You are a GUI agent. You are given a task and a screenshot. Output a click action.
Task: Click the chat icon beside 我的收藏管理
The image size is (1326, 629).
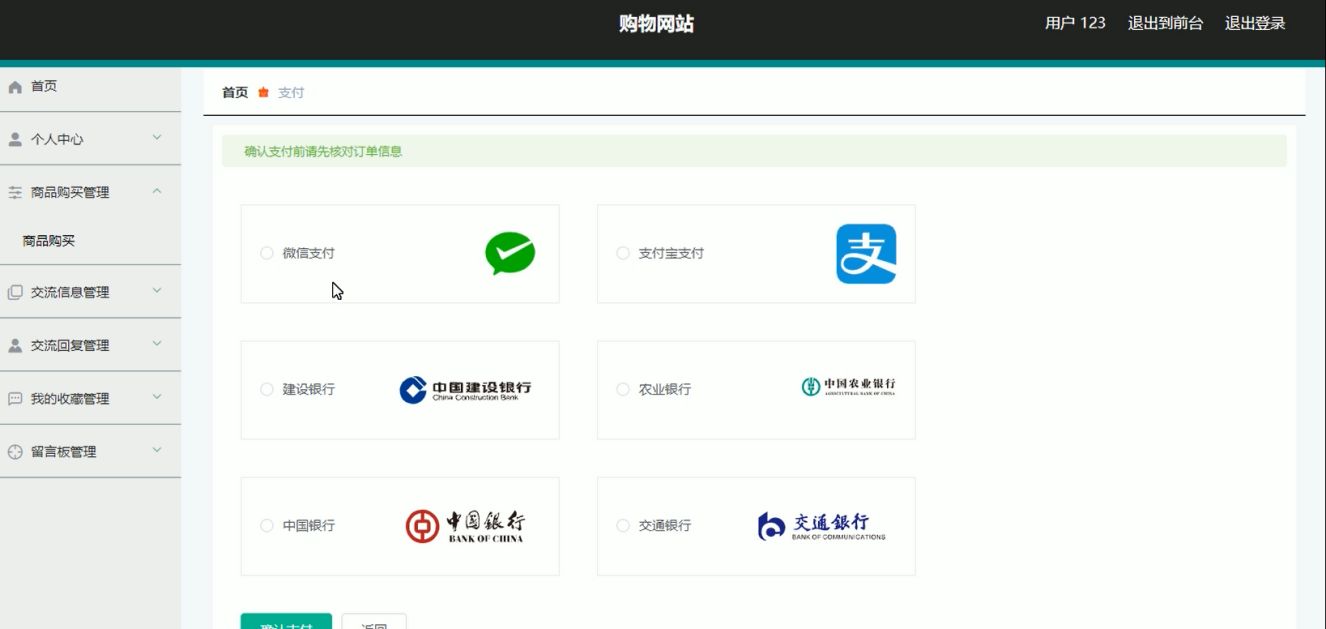[15, 399]
